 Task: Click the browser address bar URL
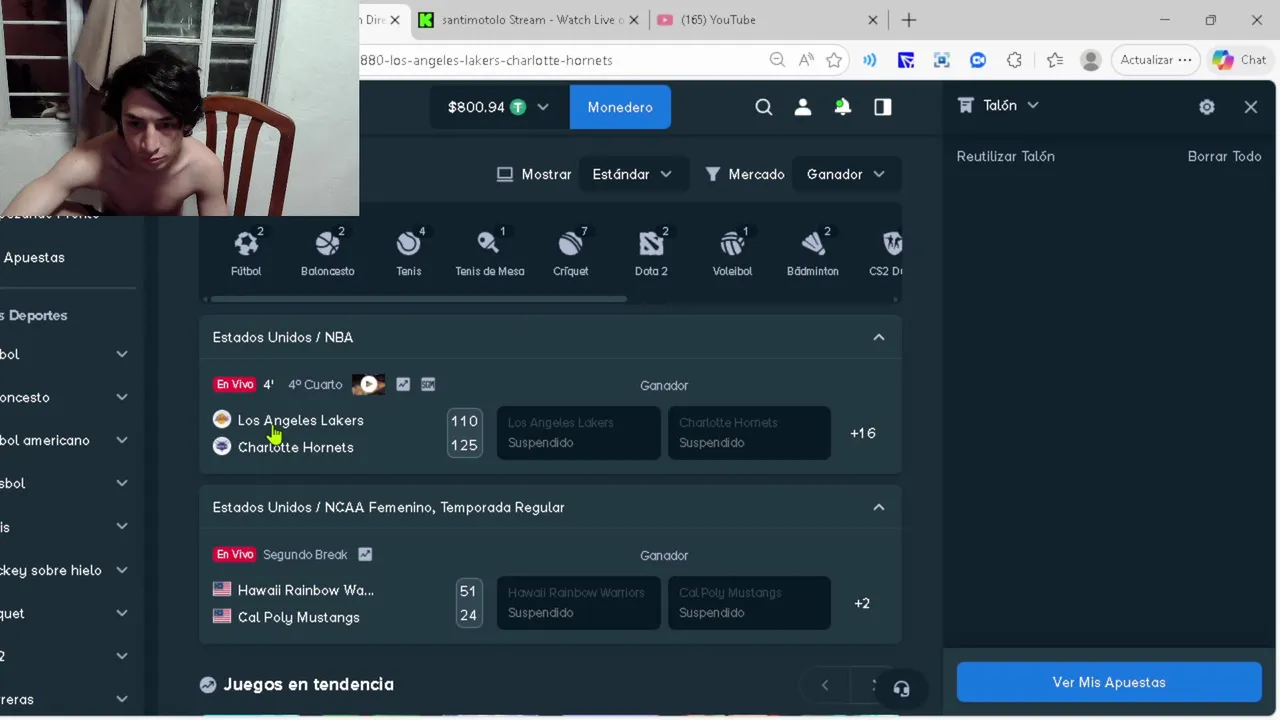[x=486, y=60]
